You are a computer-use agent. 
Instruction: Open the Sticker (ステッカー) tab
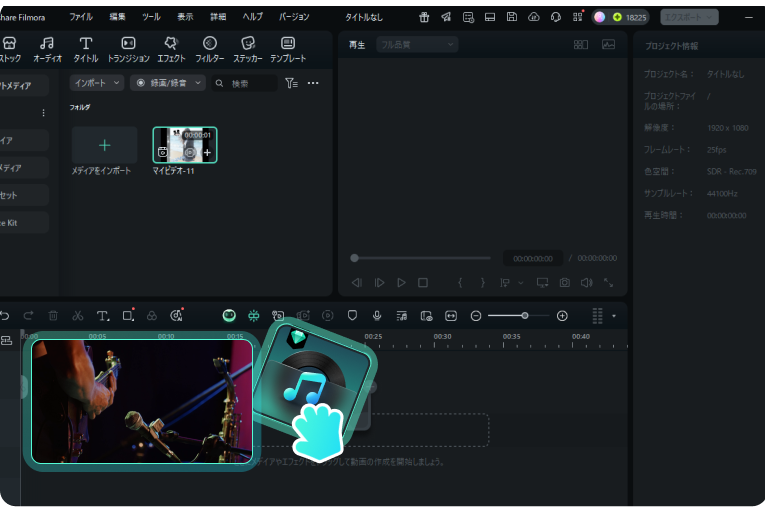(x=248, y=49)
